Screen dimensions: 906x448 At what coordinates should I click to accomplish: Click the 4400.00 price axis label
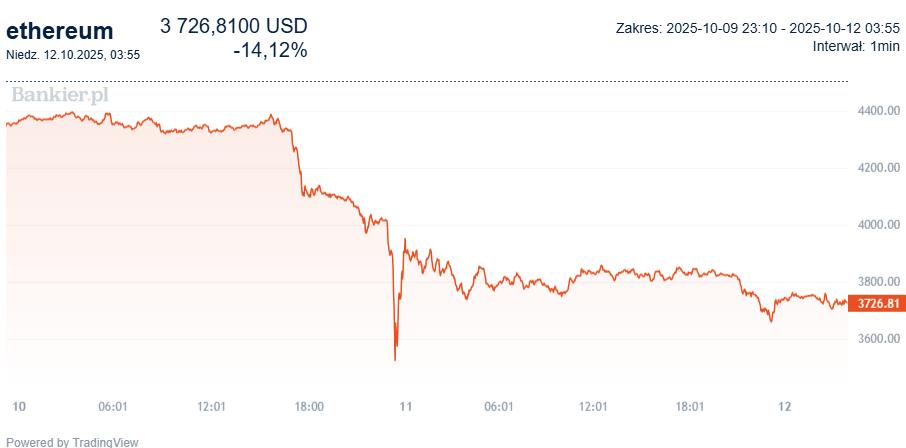(877, 111)
